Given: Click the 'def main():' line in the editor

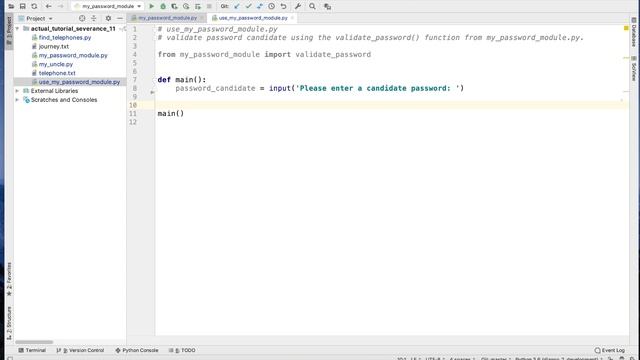Looking at the screenshot, I should point(182,80).
